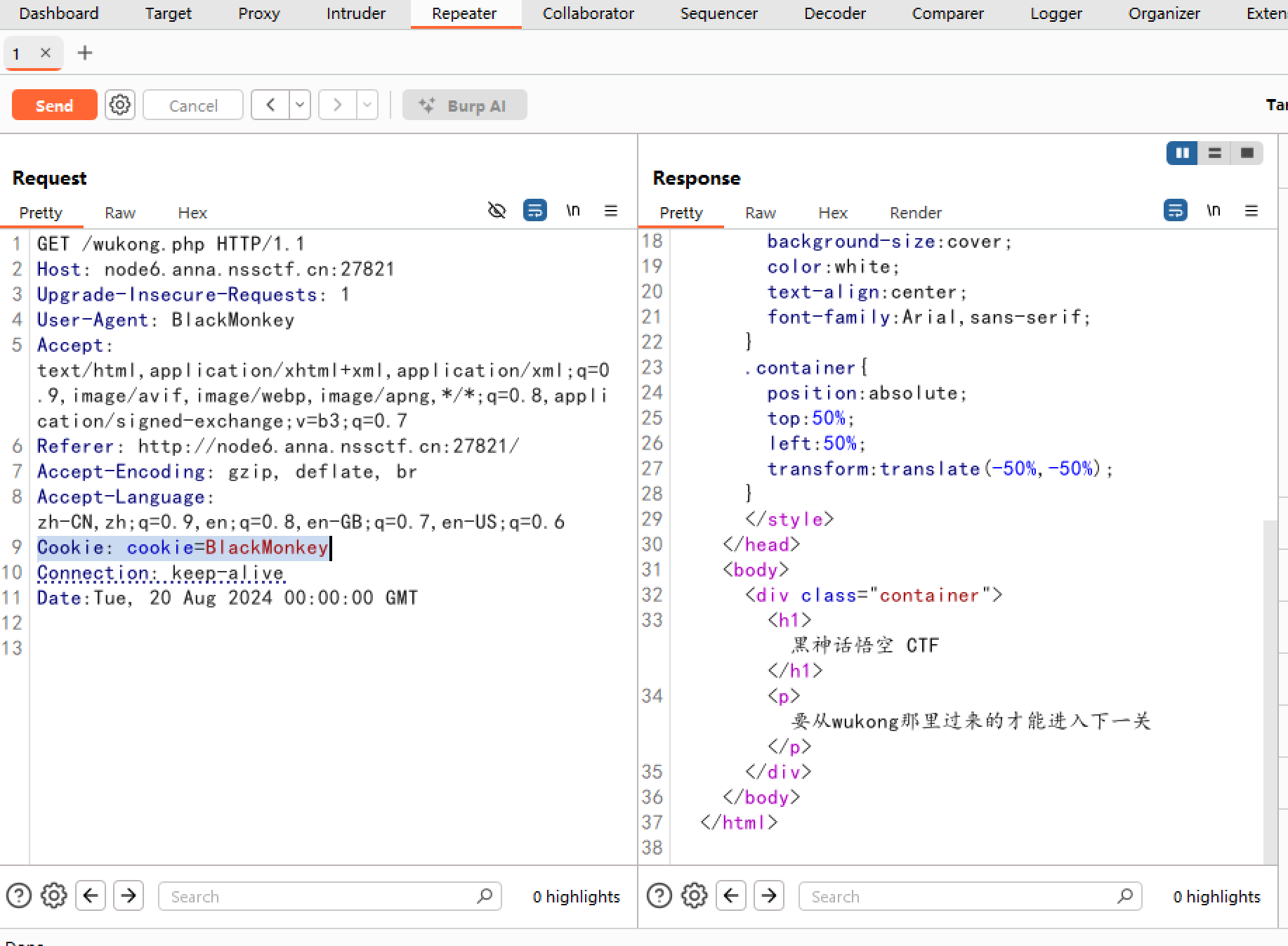
Task: Go to next match in Response search
Action: click(769, 896)
